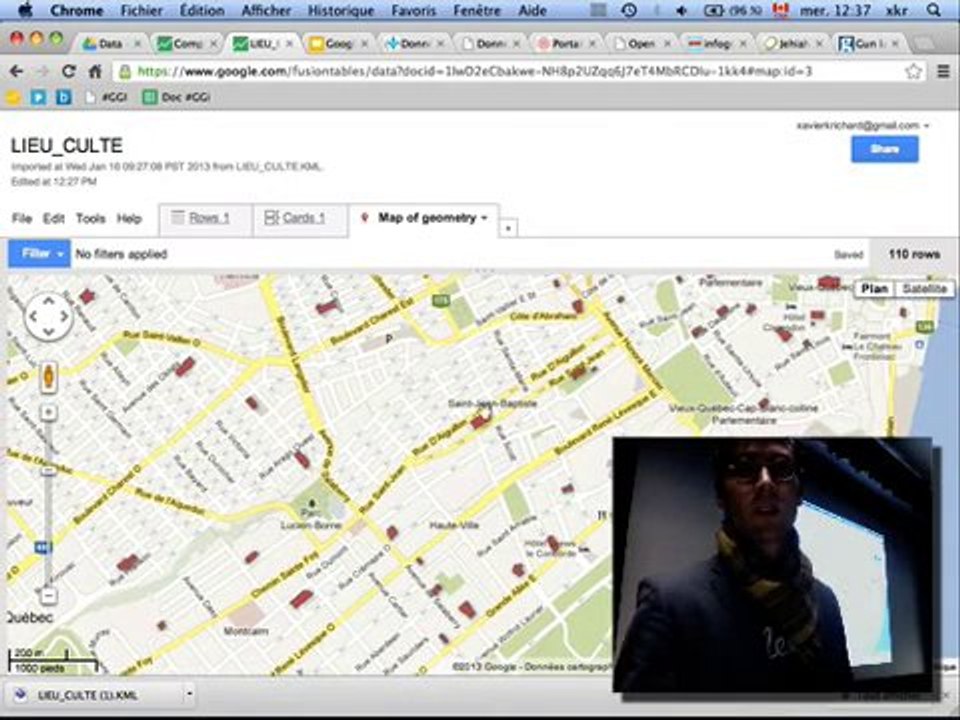This screenshot has height=720, width=960.
Task: Open the Afficher menu
Action: (266, 10)
